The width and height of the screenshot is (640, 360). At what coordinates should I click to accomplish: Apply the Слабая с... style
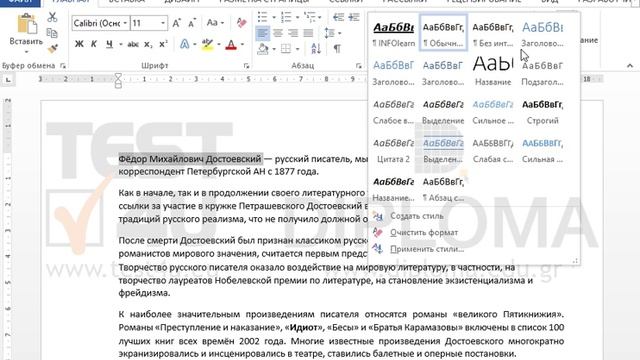click(493, 149)
